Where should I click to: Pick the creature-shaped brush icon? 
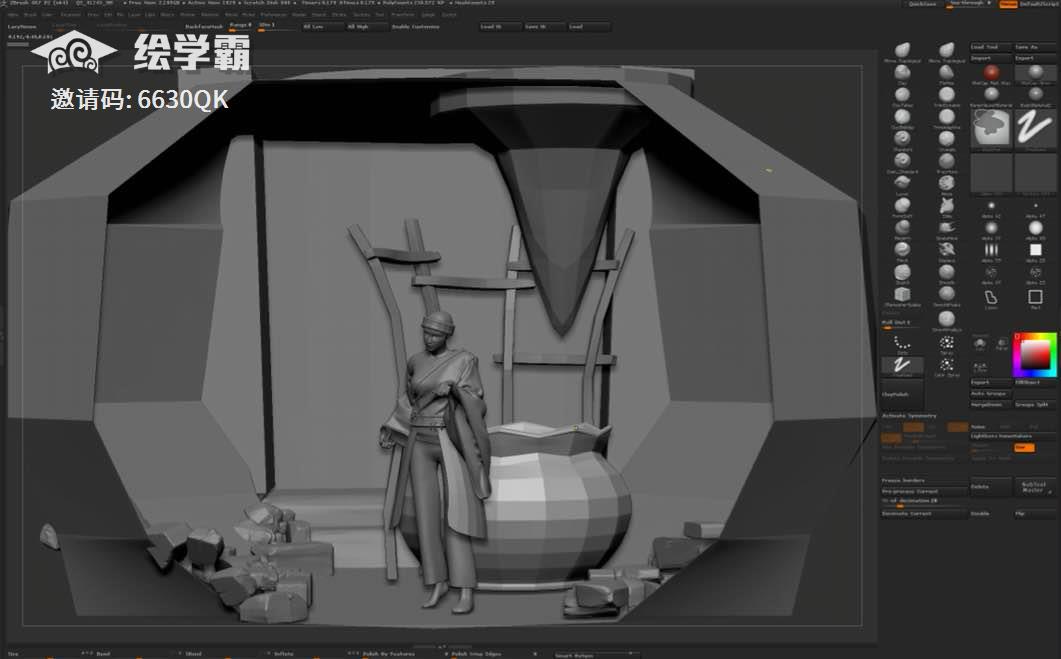[x=947, y=205]
